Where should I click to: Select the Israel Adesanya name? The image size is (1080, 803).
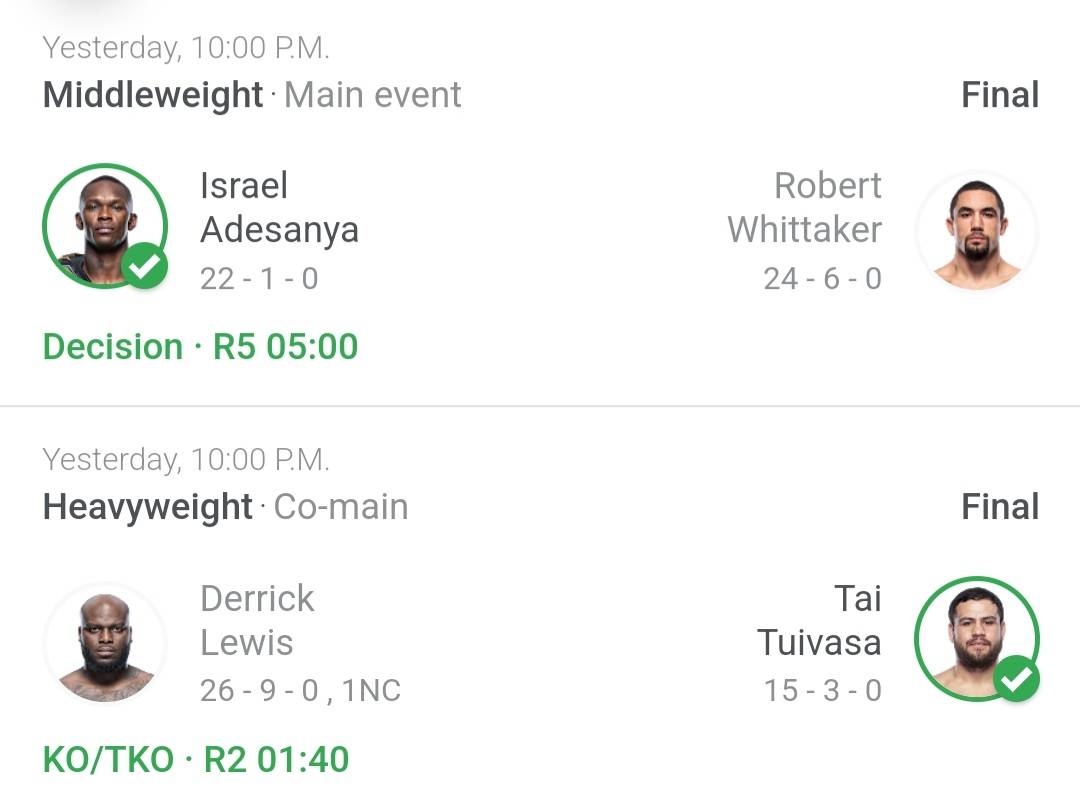pyautogui.click(x=279, y=207)
